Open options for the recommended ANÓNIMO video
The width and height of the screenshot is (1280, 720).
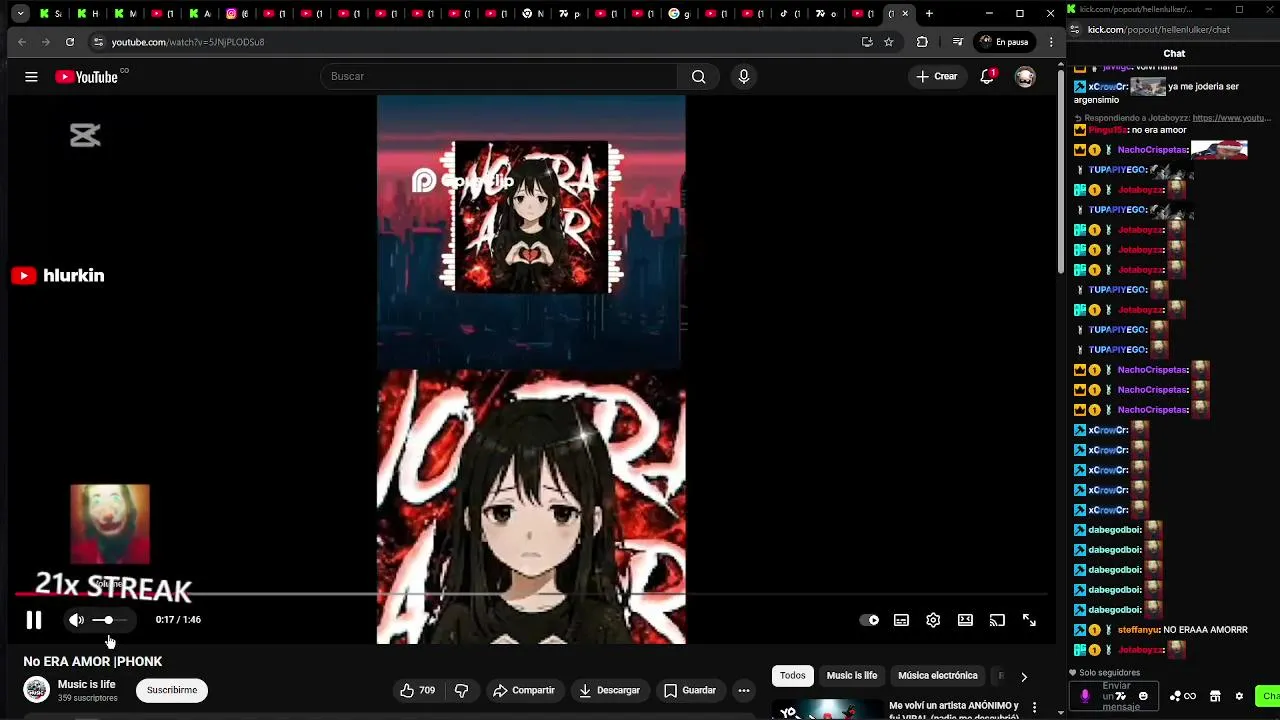[1034, 709]
